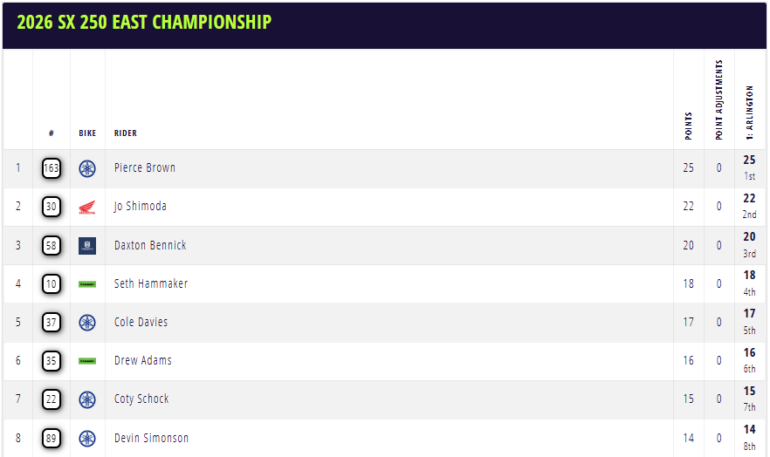Click Drew Adams' Kawasaki bike logo
Viewport: 770px width, 457px height.
tap(87, 361)
